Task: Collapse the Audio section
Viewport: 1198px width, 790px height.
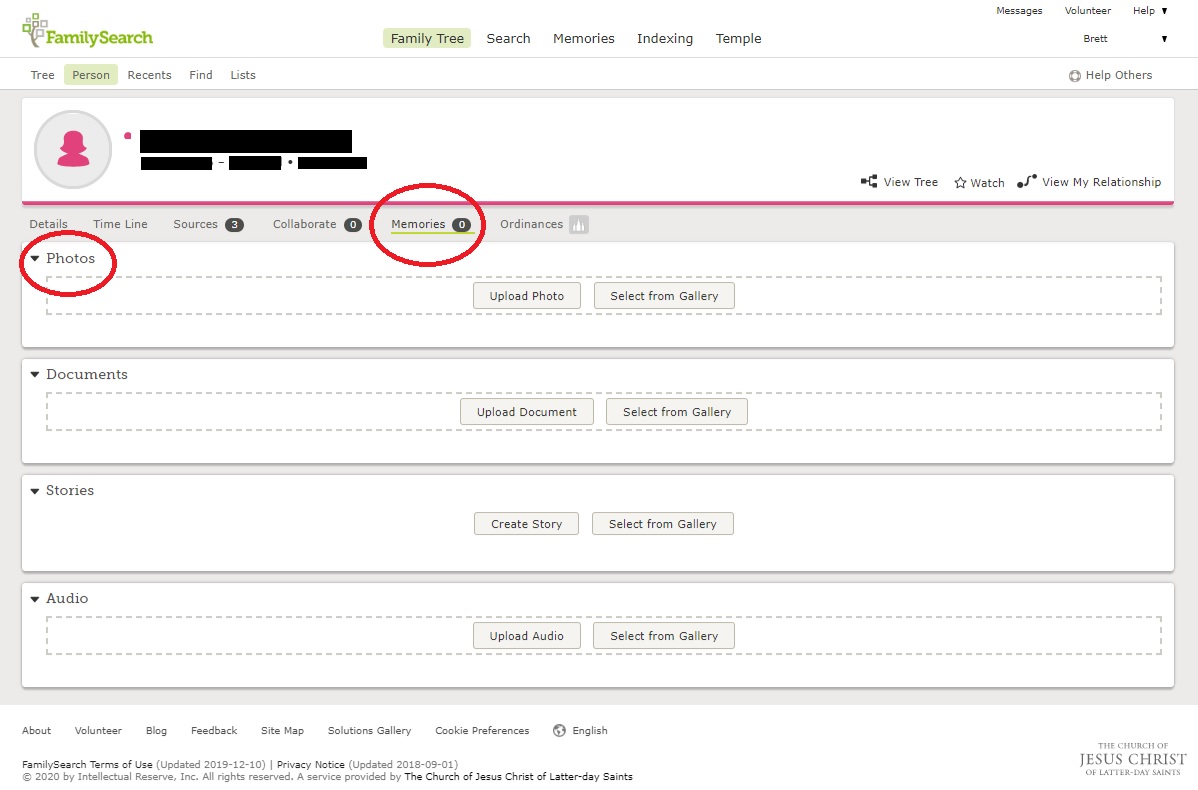Action: click(x=34, y=599)
